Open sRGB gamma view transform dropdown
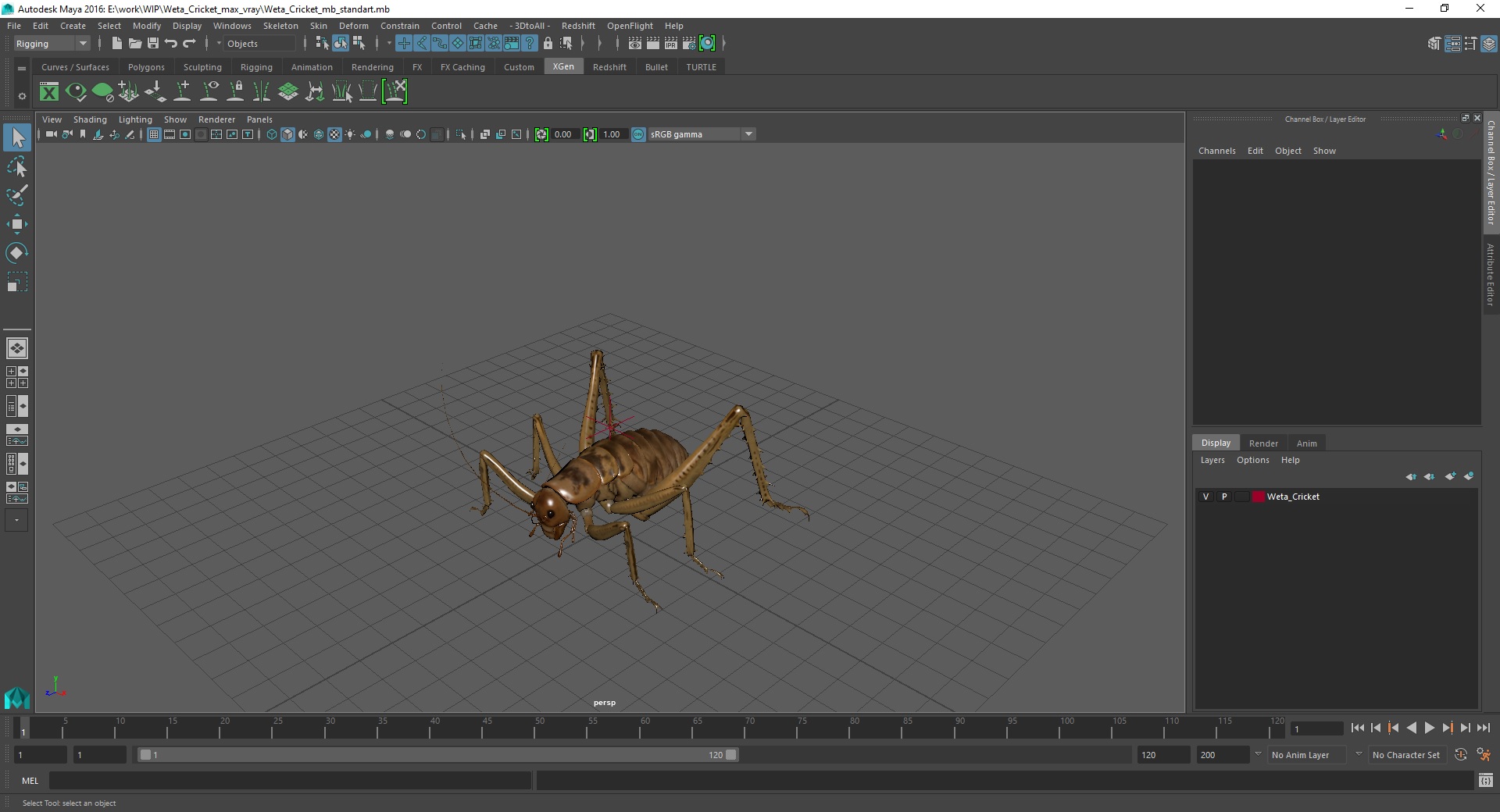 (x=702, y=134)
